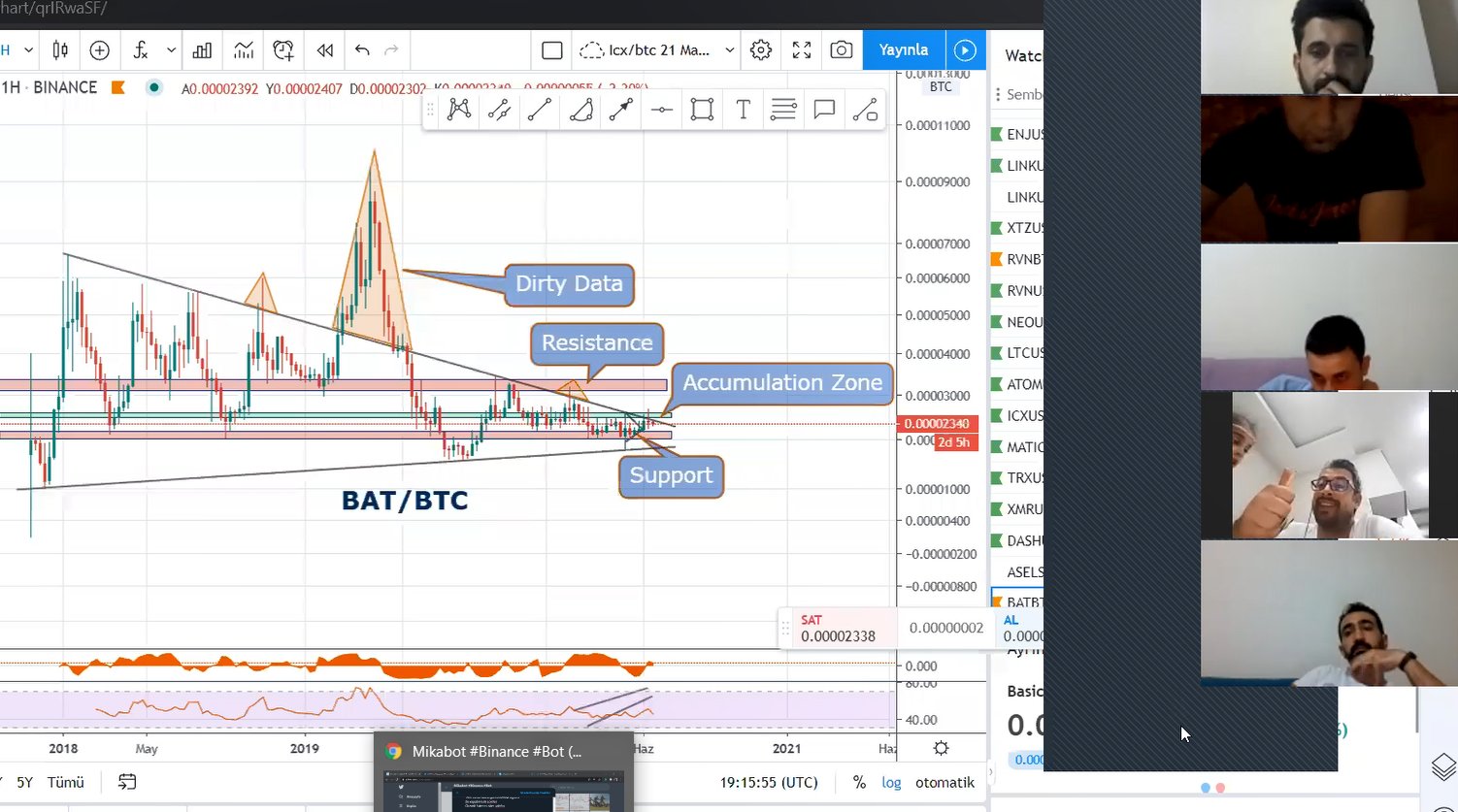Select the horizontal line tool

662,110
